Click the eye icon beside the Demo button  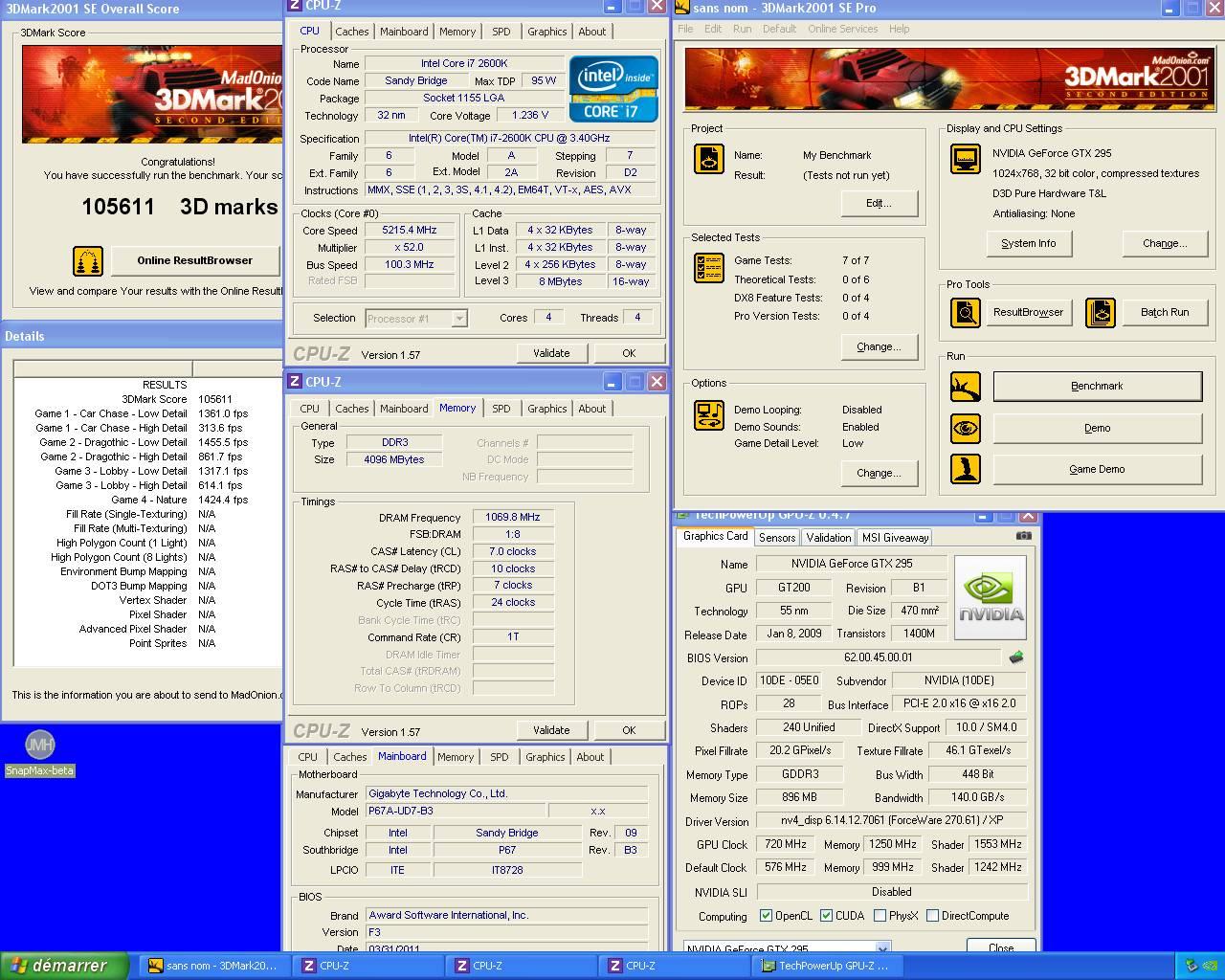point(965,428)
